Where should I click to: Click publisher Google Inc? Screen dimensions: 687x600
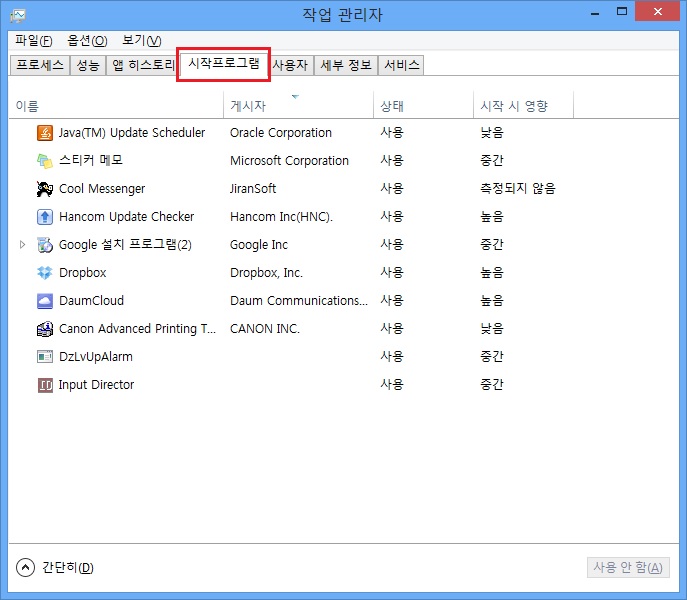(259, 245)
